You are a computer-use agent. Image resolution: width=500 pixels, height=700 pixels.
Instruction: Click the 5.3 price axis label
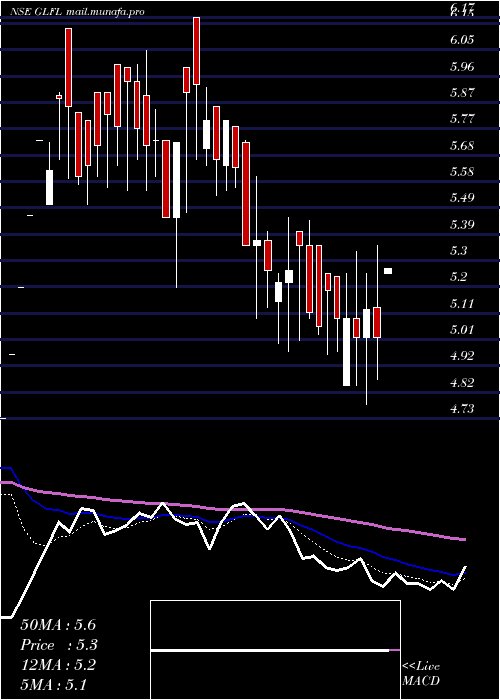pos(458,251)
